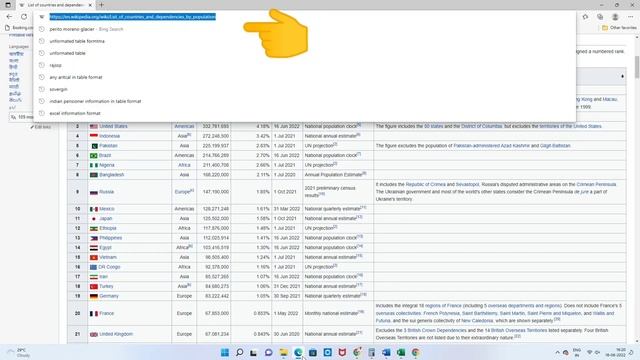Viewport: 640px width, 360px height.
Task: Open Windows Start menu
Action: [x=224, y=352]
